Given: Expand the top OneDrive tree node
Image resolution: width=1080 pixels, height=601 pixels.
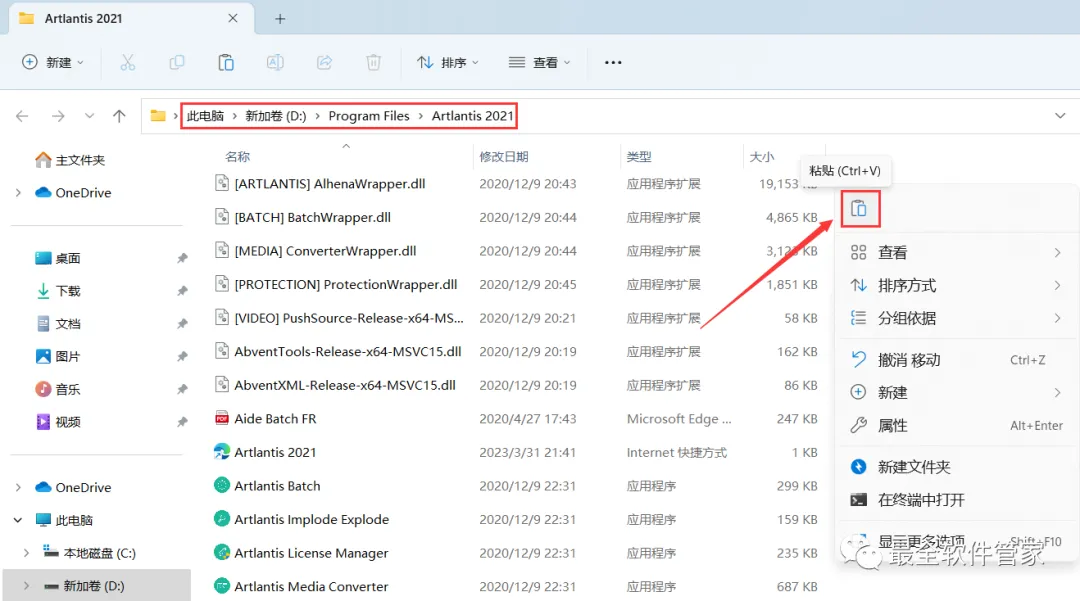Looking at the screenshot, I should click(x=18, y=193).
